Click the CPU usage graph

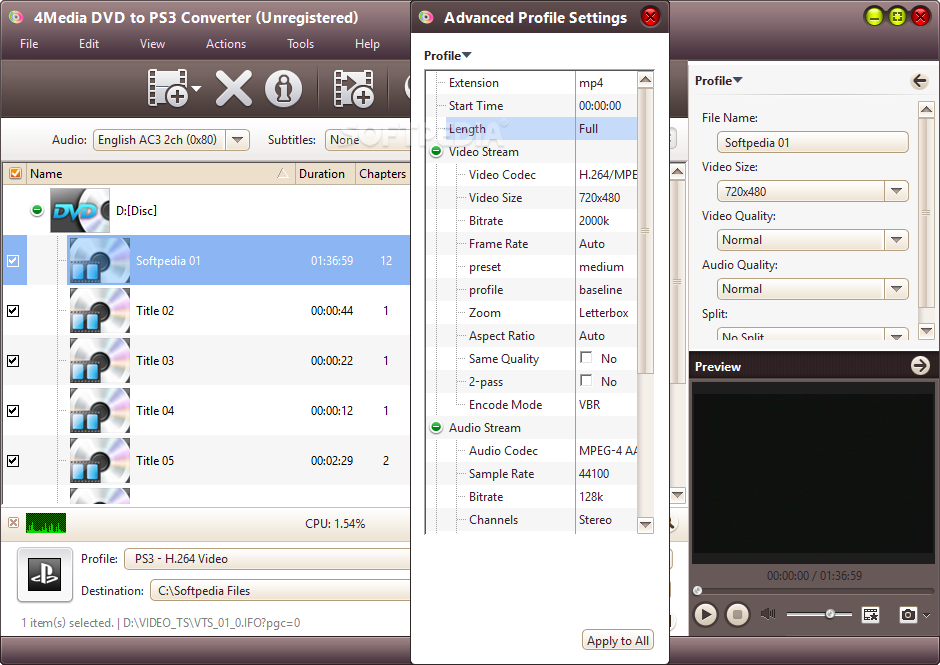click(46, 523)
